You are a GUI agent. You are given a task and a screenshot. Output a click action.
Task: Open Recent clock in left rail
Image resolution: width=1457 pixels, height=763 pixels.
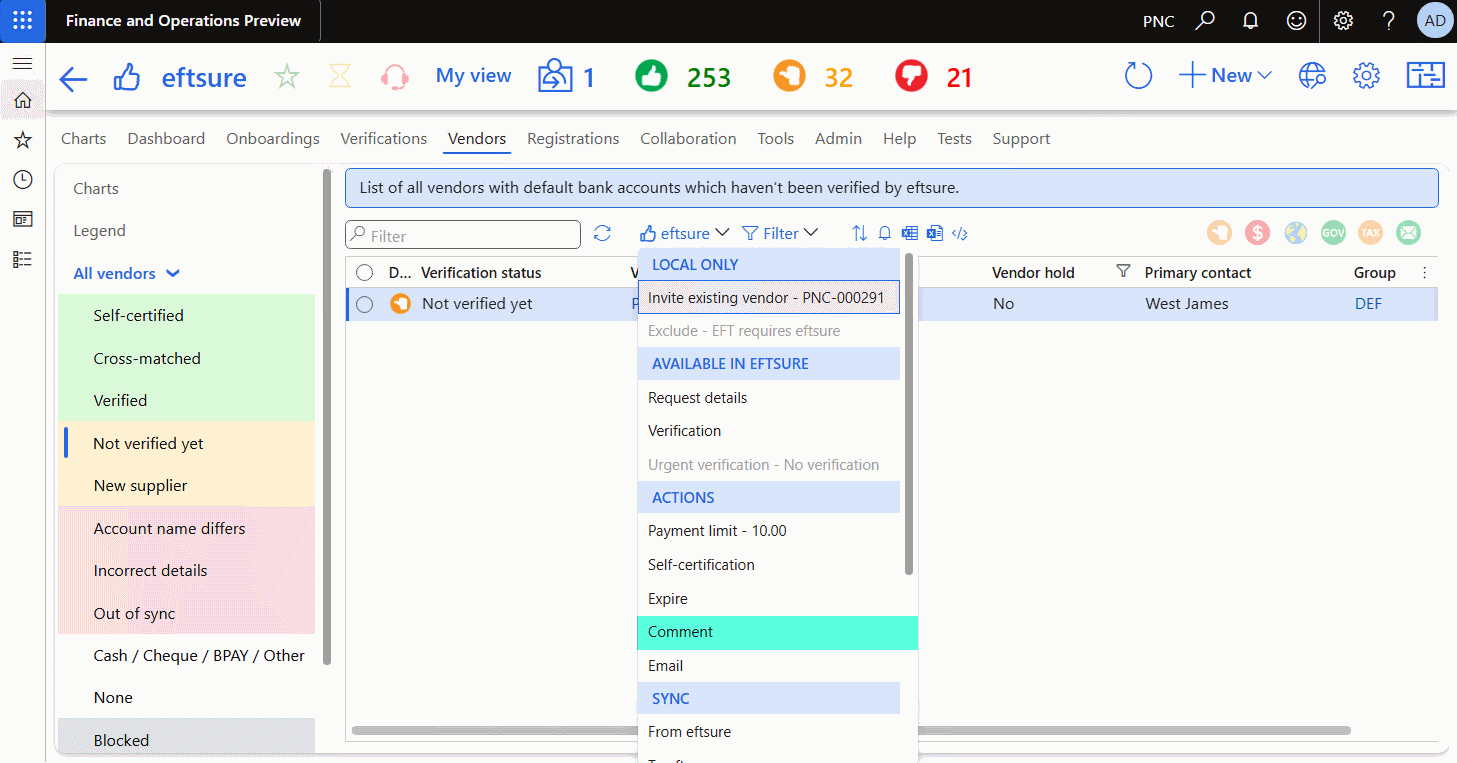click(22, 180)
